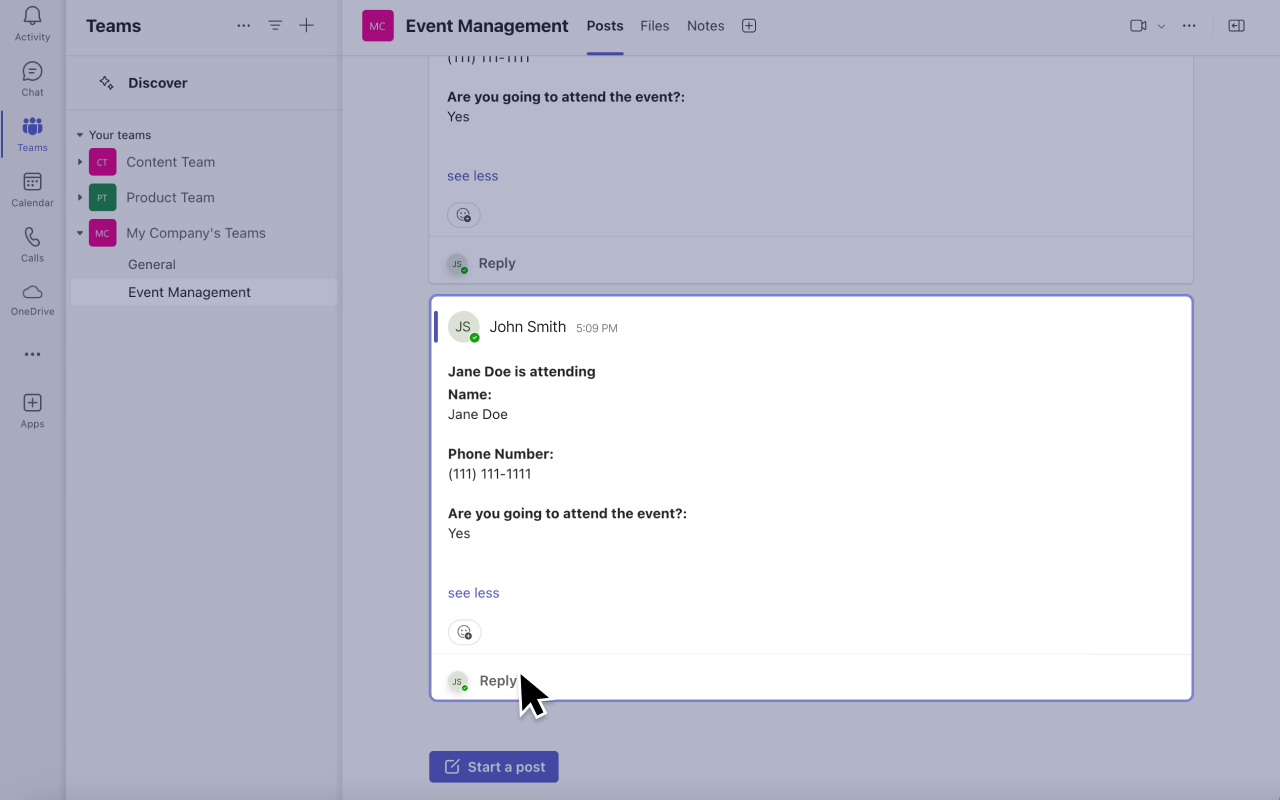Open the Activity feed
This screenshot has width=1280, height=800.
[31, 25]
